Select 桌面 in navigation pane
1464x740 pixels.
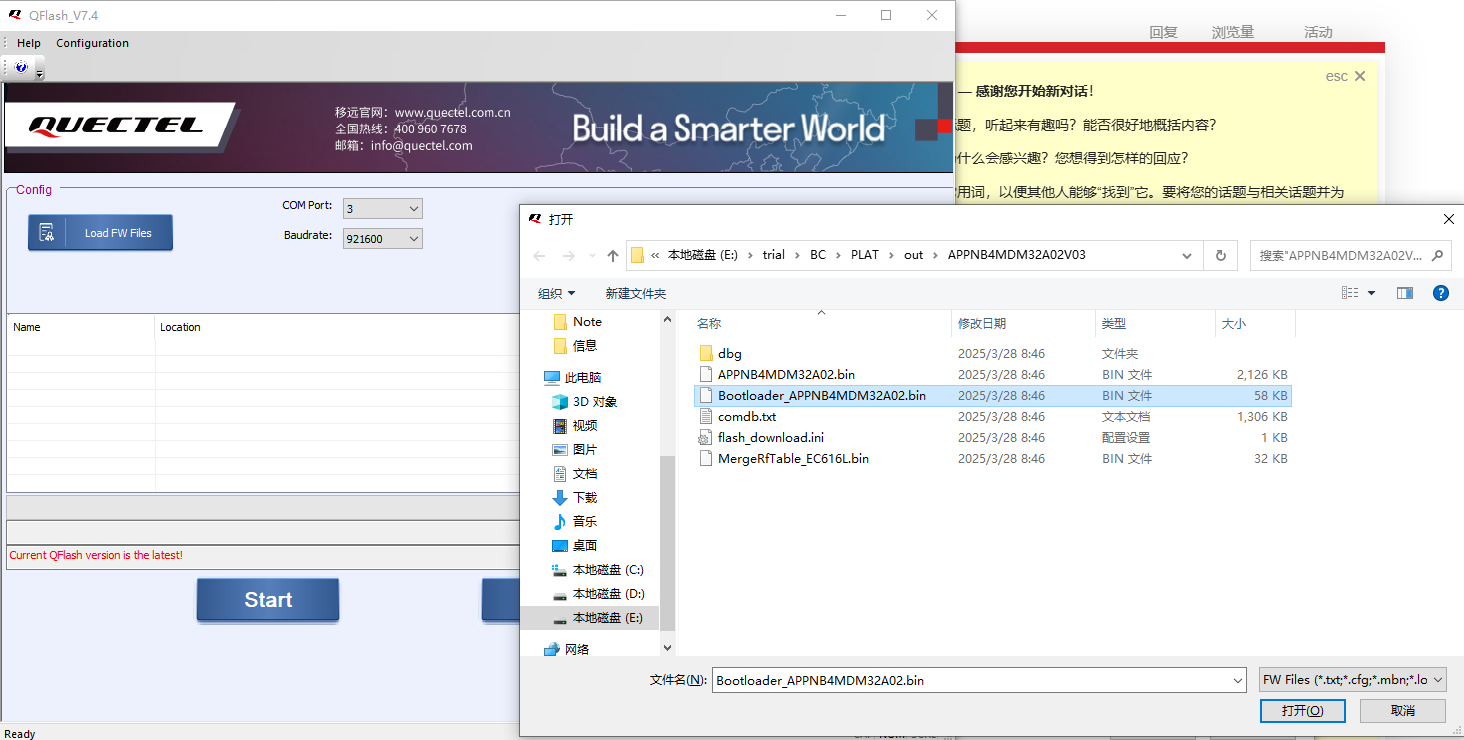coord(584,545)
